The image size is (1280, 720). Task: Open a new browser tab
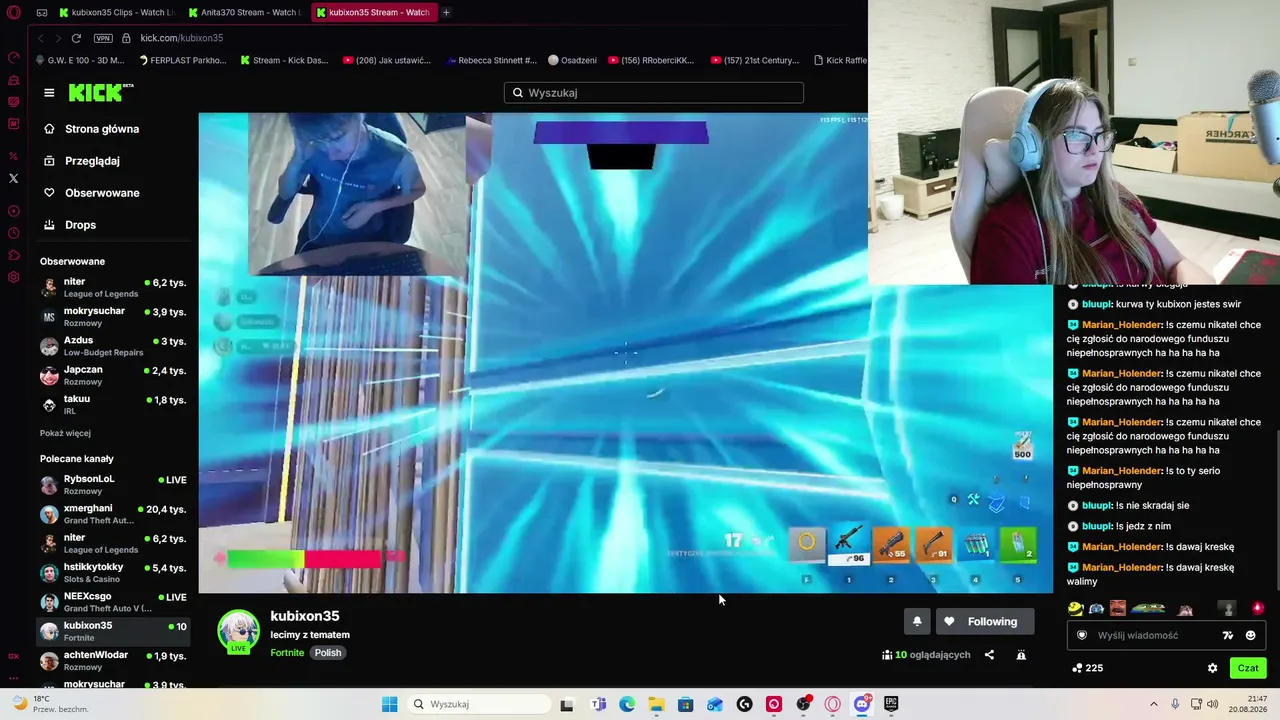pos(446,12)
